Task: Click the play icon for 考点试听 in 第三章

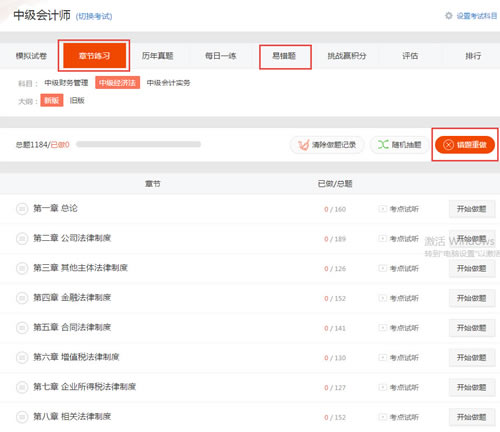Action: click(383, 268)
